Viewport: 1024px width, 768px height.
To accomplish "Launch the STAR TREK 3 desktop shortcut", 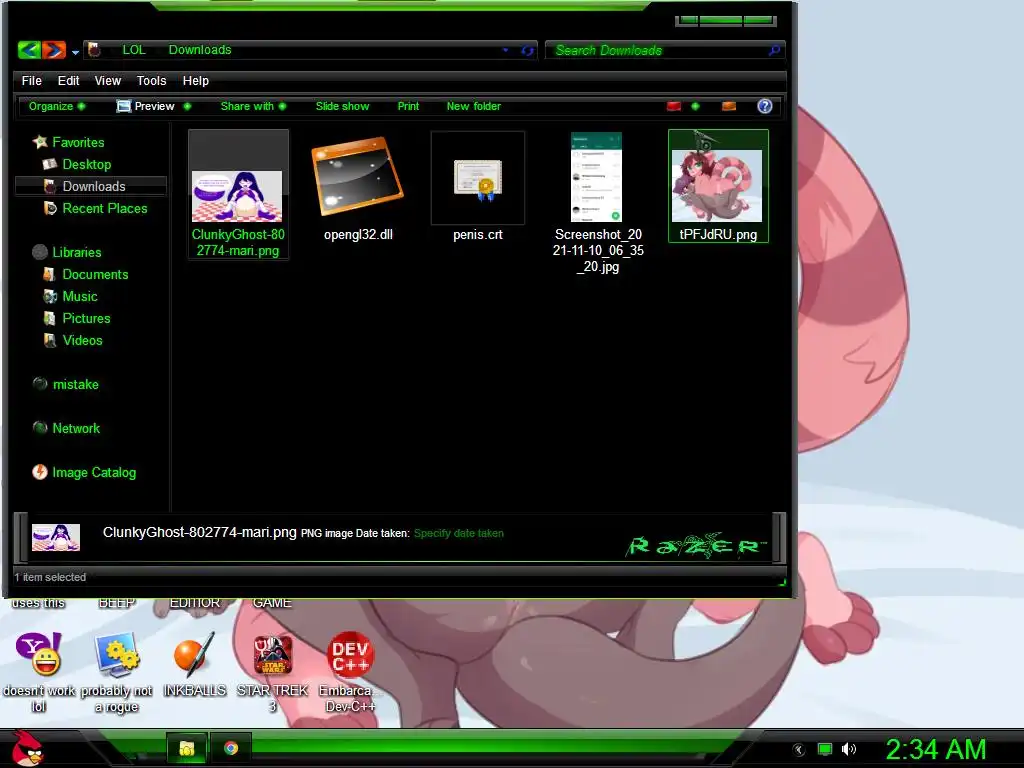I will (272, 654).
